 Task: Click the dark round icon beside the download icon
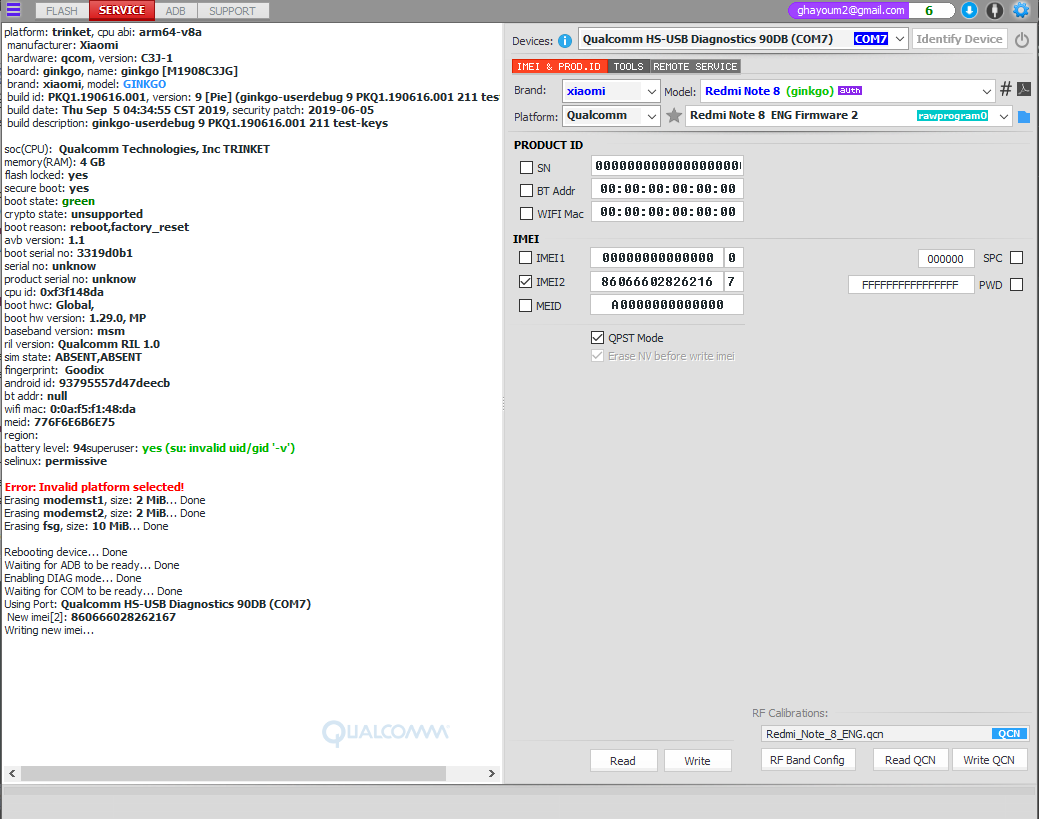pyautogui.click(x=995, y=10)
